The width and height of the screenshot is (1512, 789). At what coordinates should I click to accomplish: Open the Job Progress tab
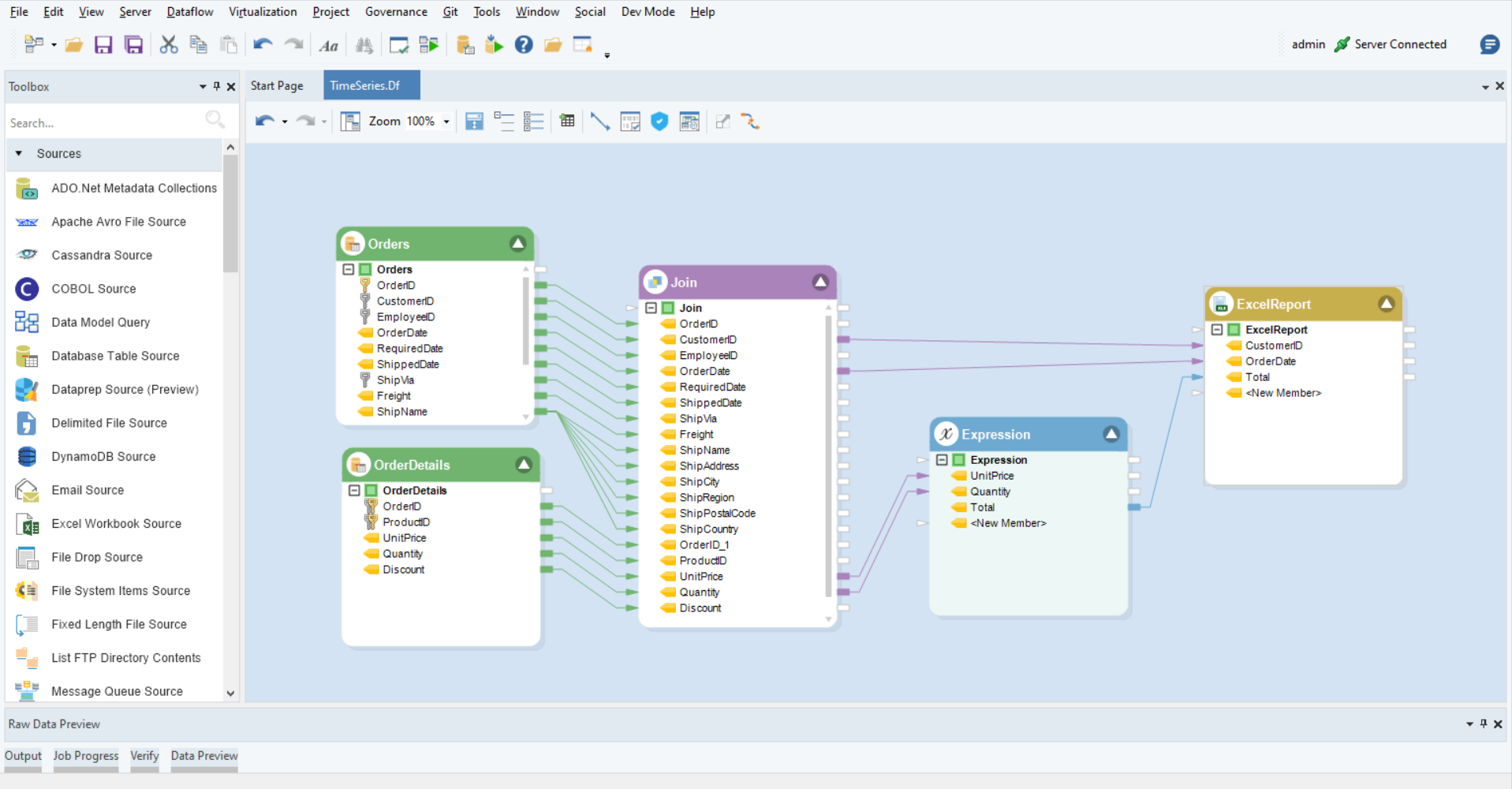pos(86,756)
